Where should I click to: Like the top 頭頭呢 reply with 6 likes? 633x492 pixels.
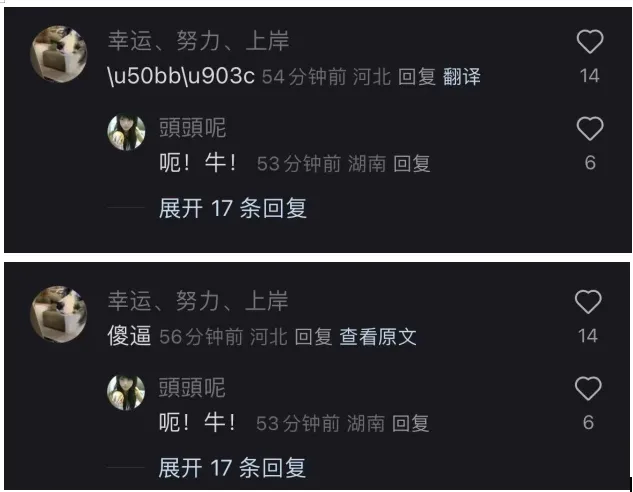[590, 129]
